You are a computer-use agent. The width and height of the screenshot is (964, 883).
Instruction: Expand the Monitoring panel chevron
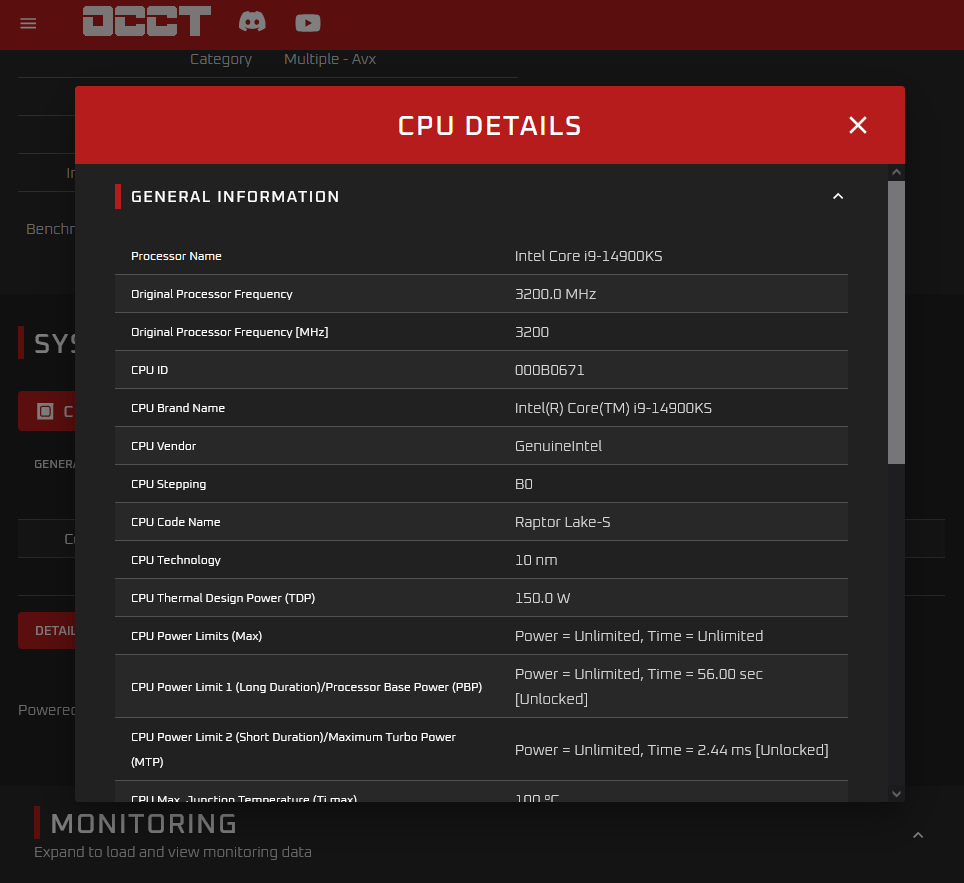coord(918,835)
